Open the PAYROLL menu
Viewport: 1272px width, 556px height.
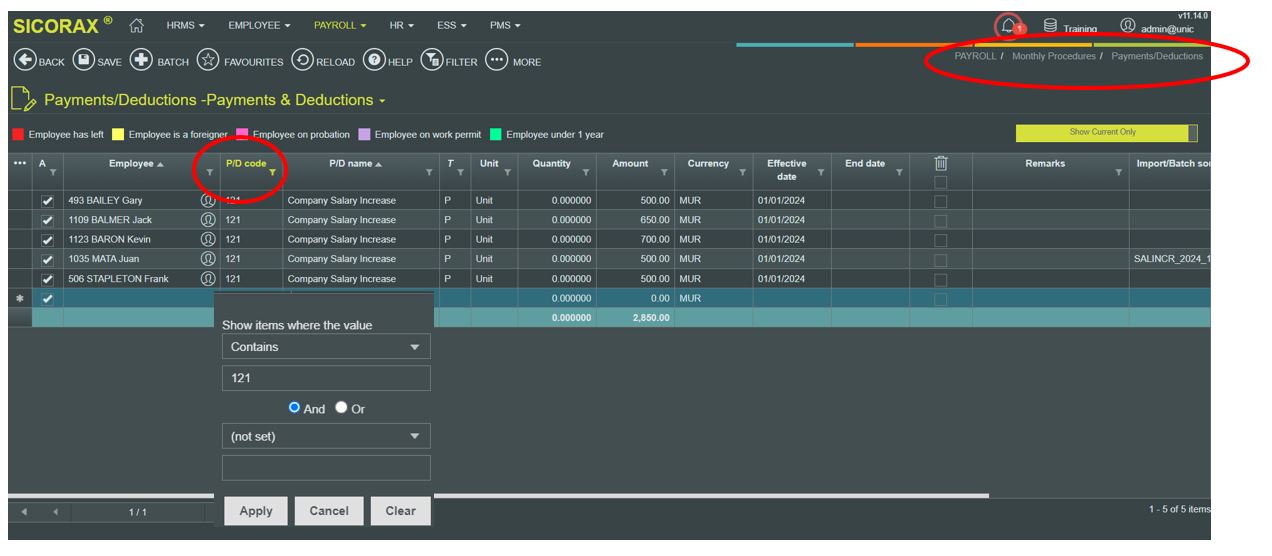340,25
